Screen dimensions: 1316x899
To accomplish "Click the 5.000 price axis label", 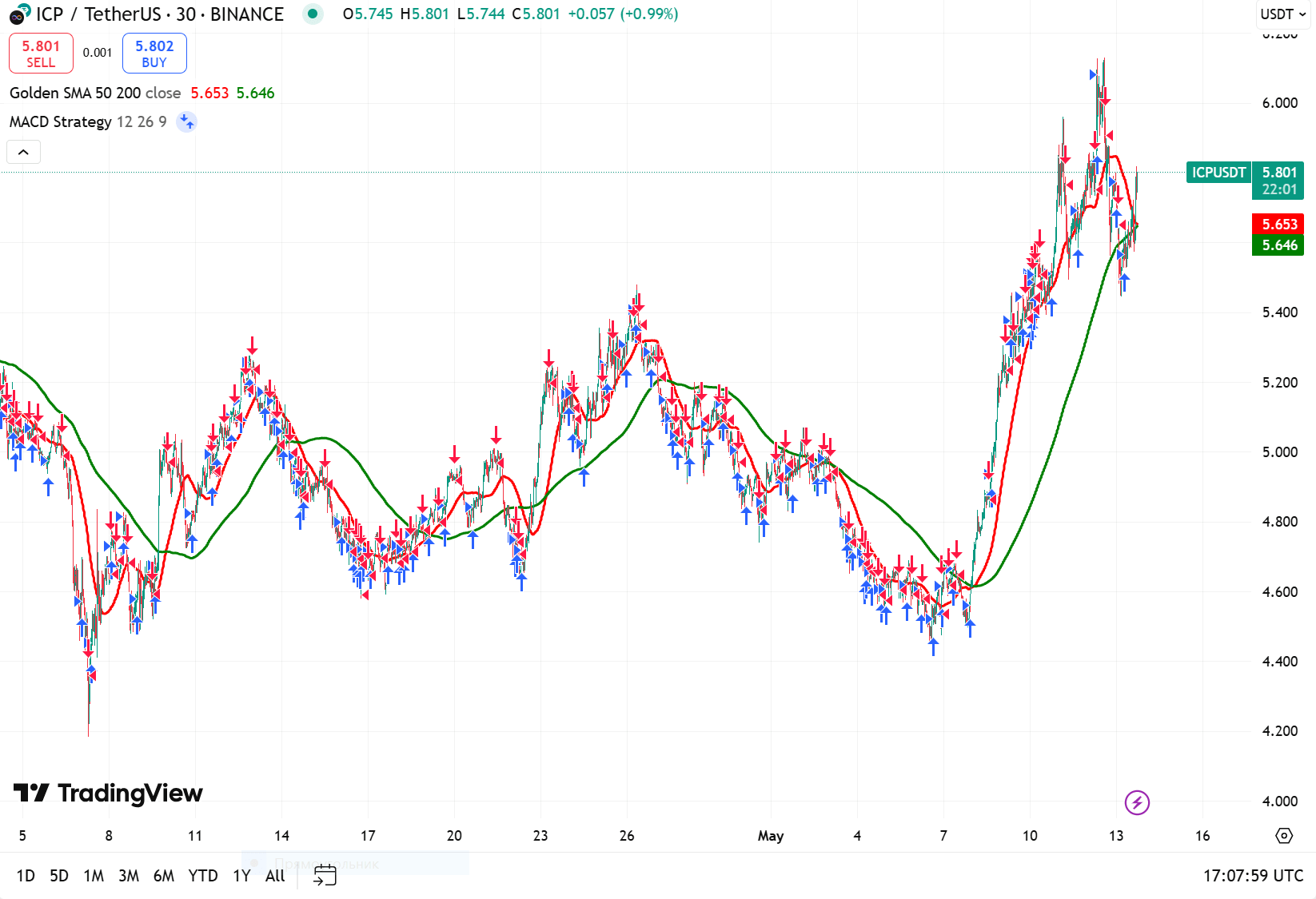I will pyautogui.click(x=1279, y=451).
